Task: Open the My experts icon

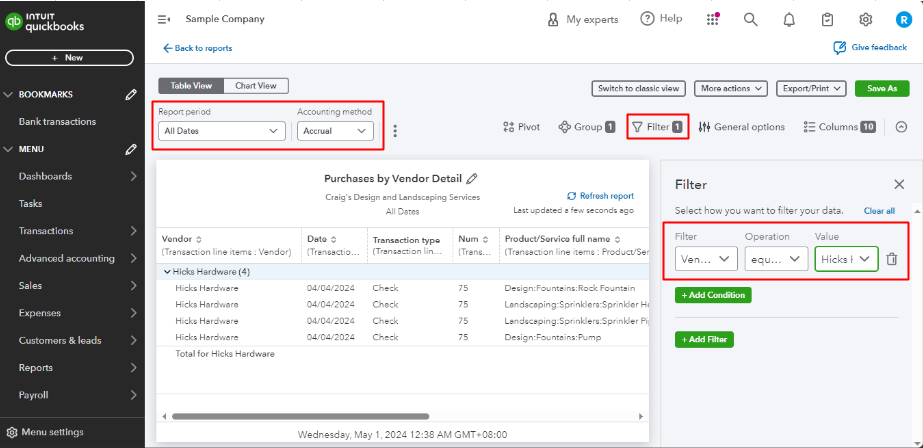Action: 552,19
